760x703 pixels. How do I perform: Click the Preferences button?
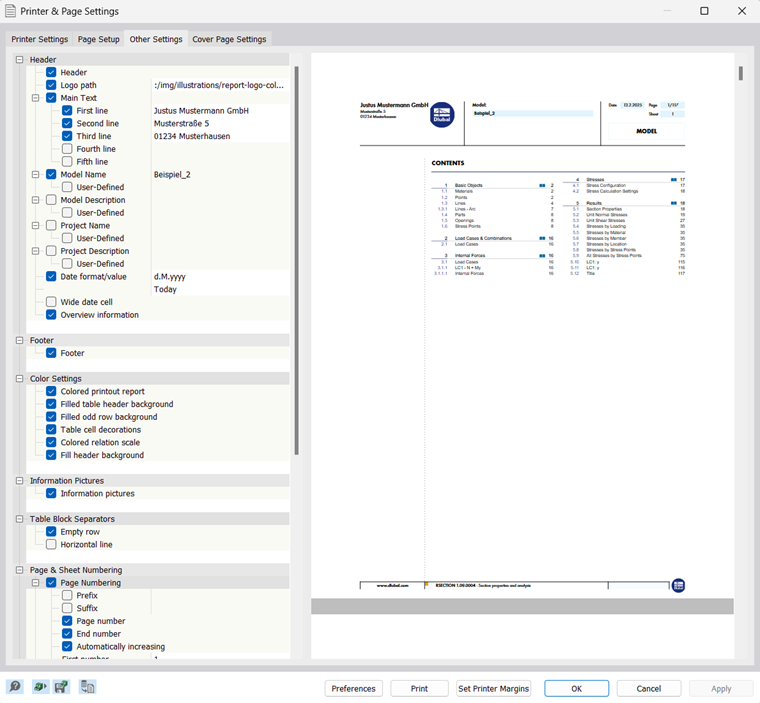[x=353, y=688]
